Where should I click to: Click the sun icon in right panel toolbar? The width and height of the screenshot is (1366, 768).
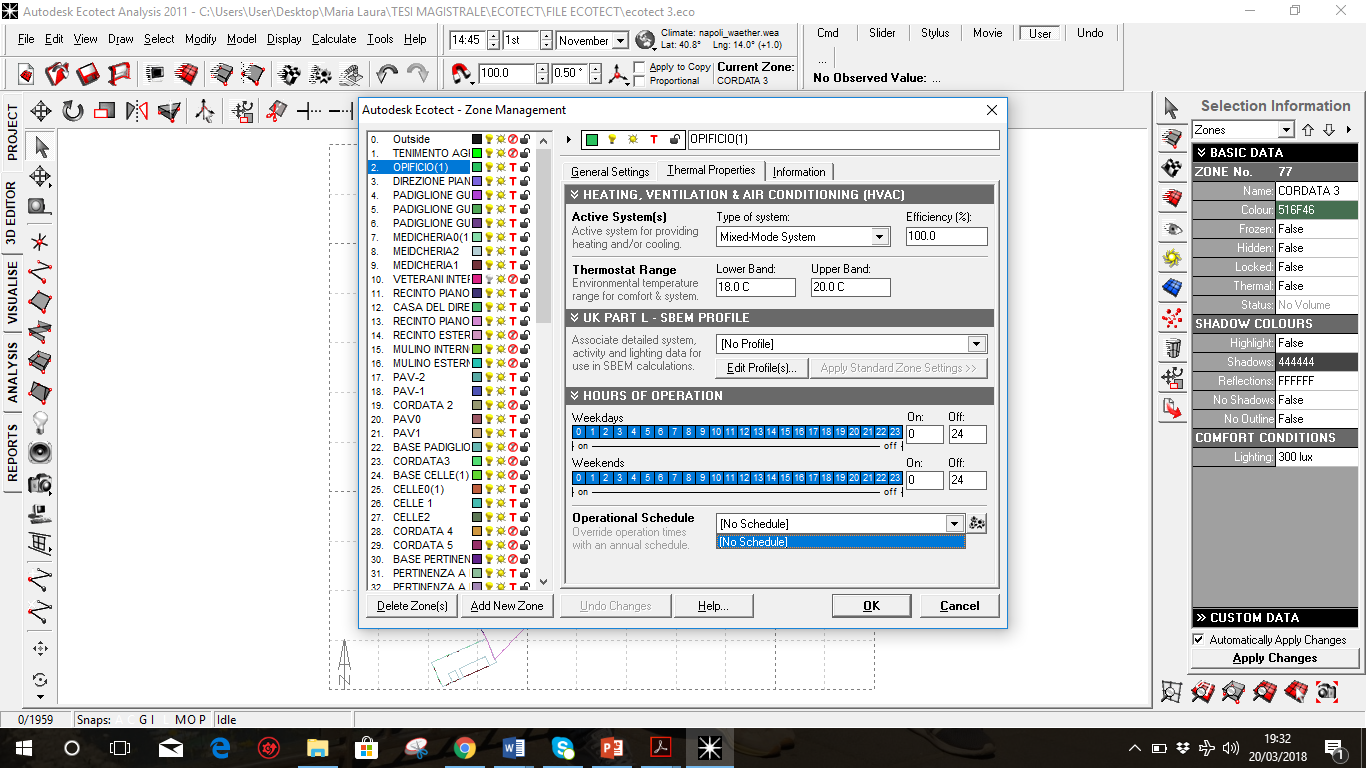point(1172,258)
